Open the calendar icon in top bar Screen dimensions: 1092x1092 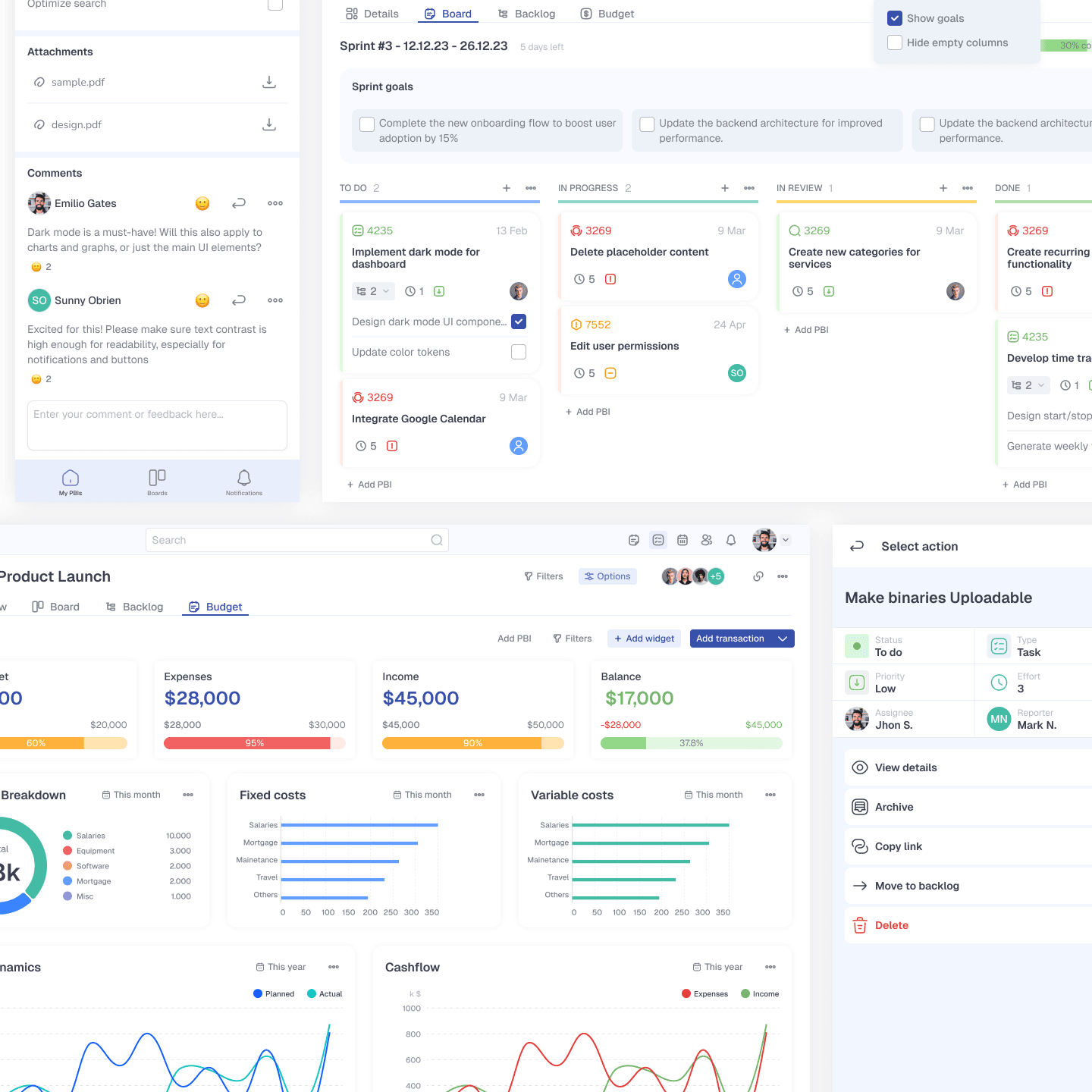click(x=682, y=540)
